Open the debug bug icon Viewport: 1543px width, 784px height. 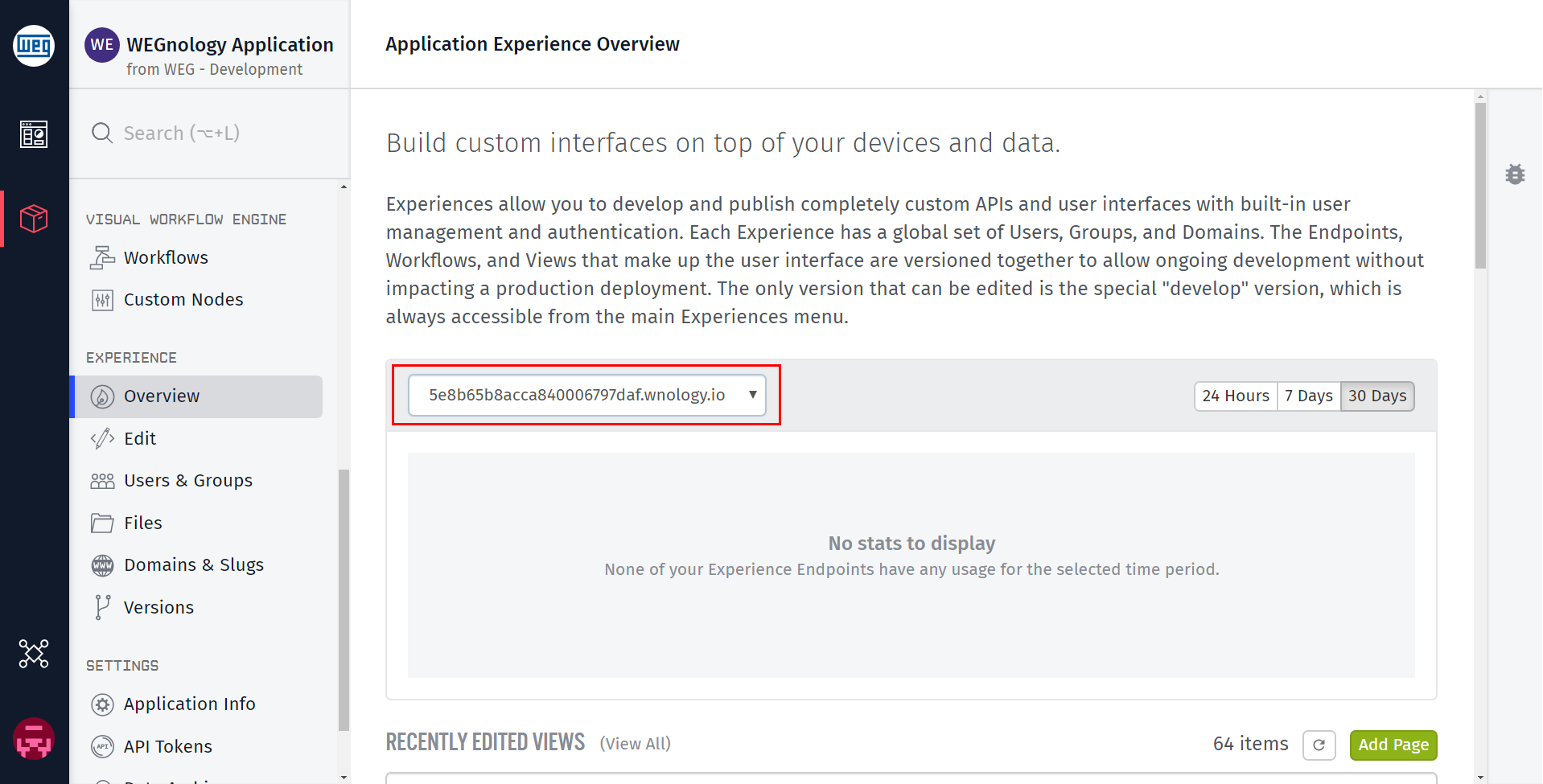point(1515,174)
